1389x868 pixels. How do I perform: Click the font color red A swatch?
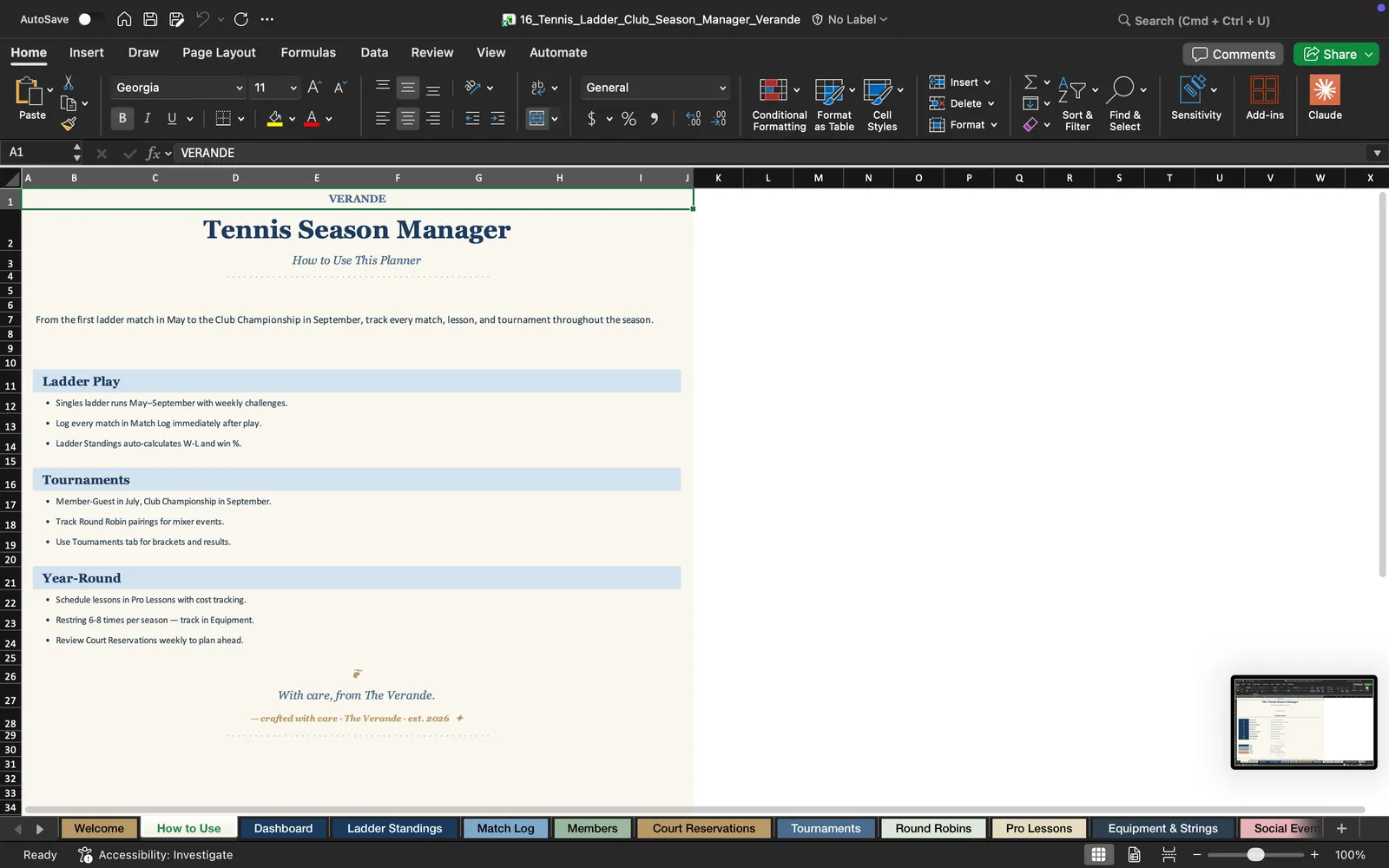pos(312,118)
